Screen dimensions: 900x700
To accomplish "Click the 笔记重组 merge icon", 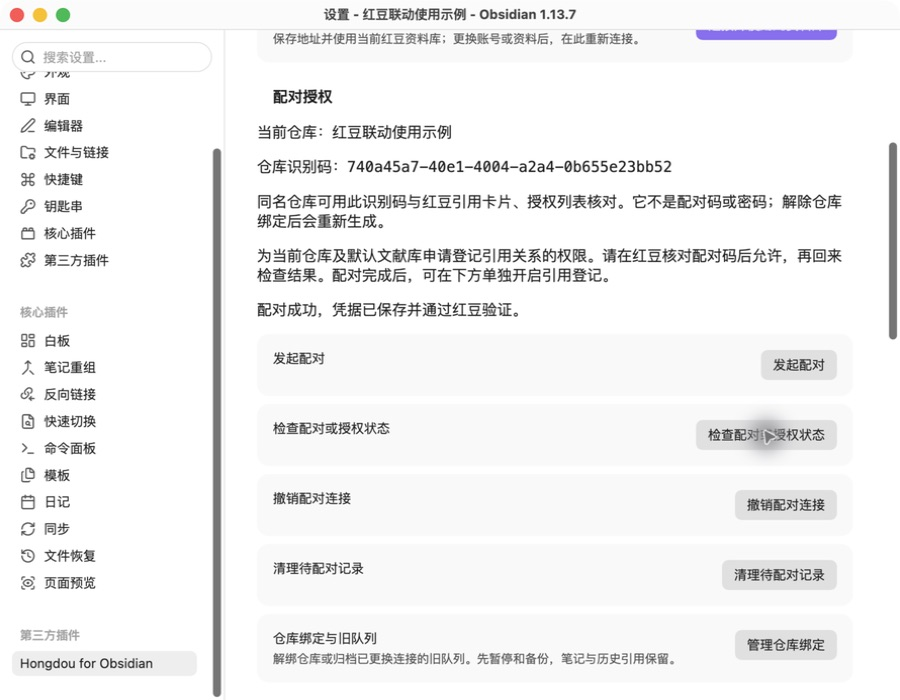I will click(x=28, y=368).
